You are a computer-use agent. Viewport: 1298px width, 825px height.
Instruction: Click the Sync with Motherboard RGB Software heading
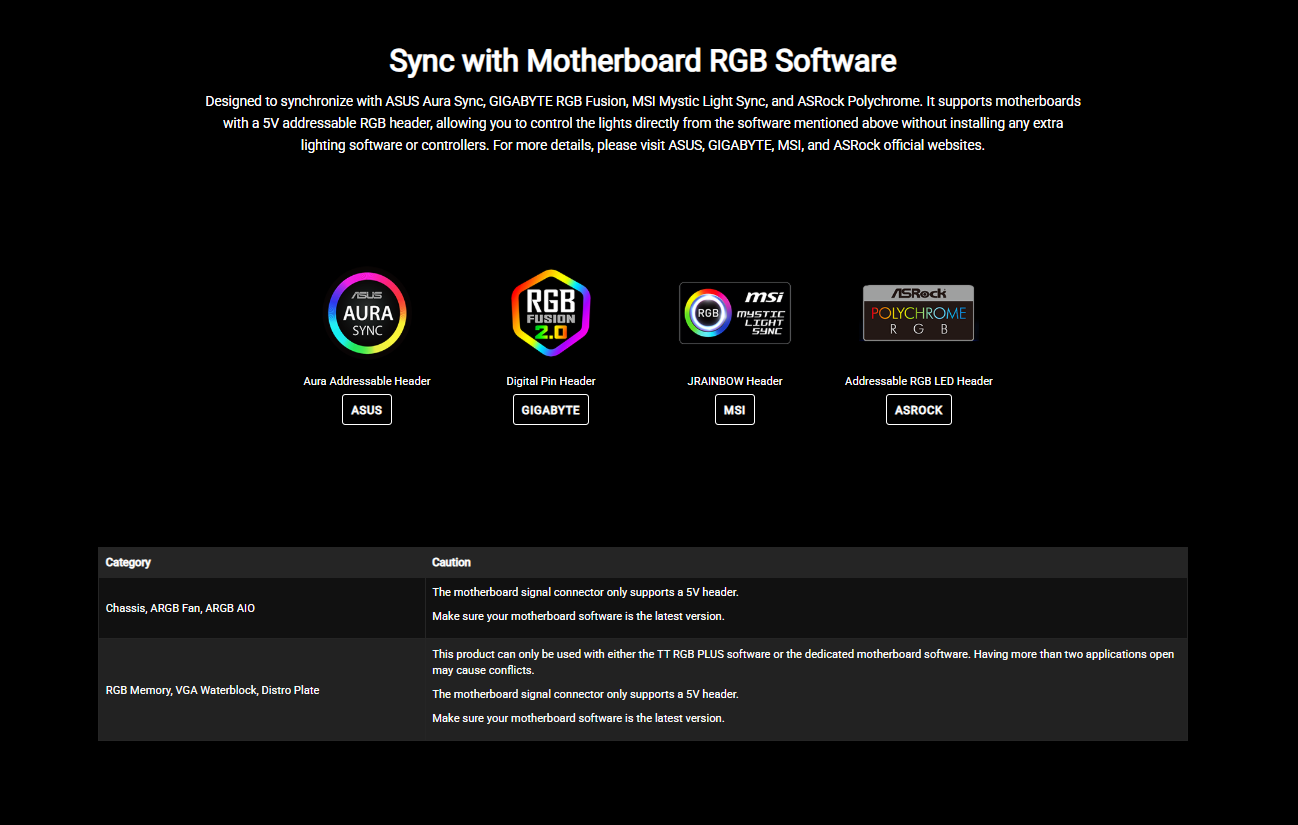coord(642,61)
